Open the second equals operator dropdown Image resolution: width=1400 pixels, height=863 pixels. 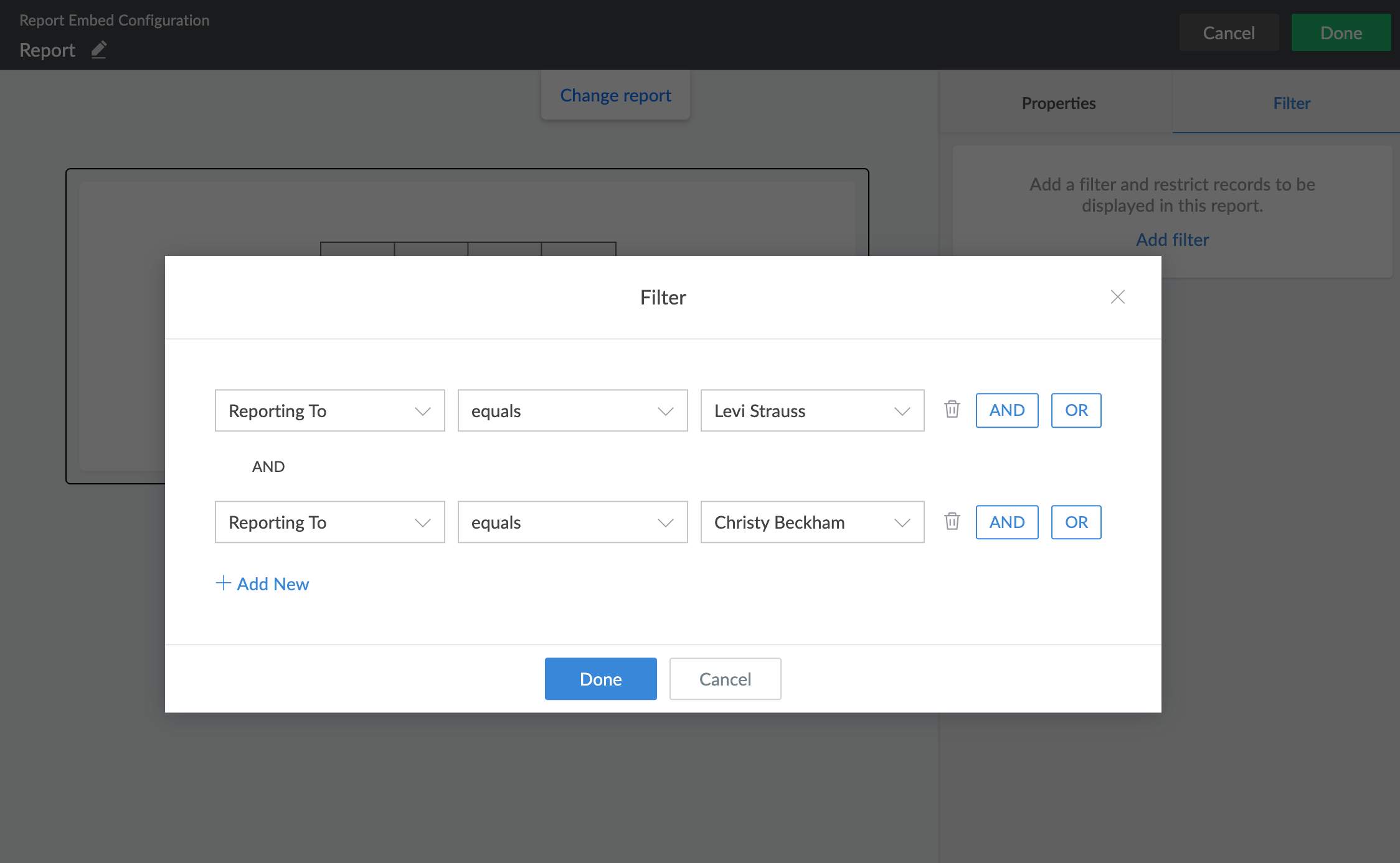pyautogui.click(x=572, y=522)
